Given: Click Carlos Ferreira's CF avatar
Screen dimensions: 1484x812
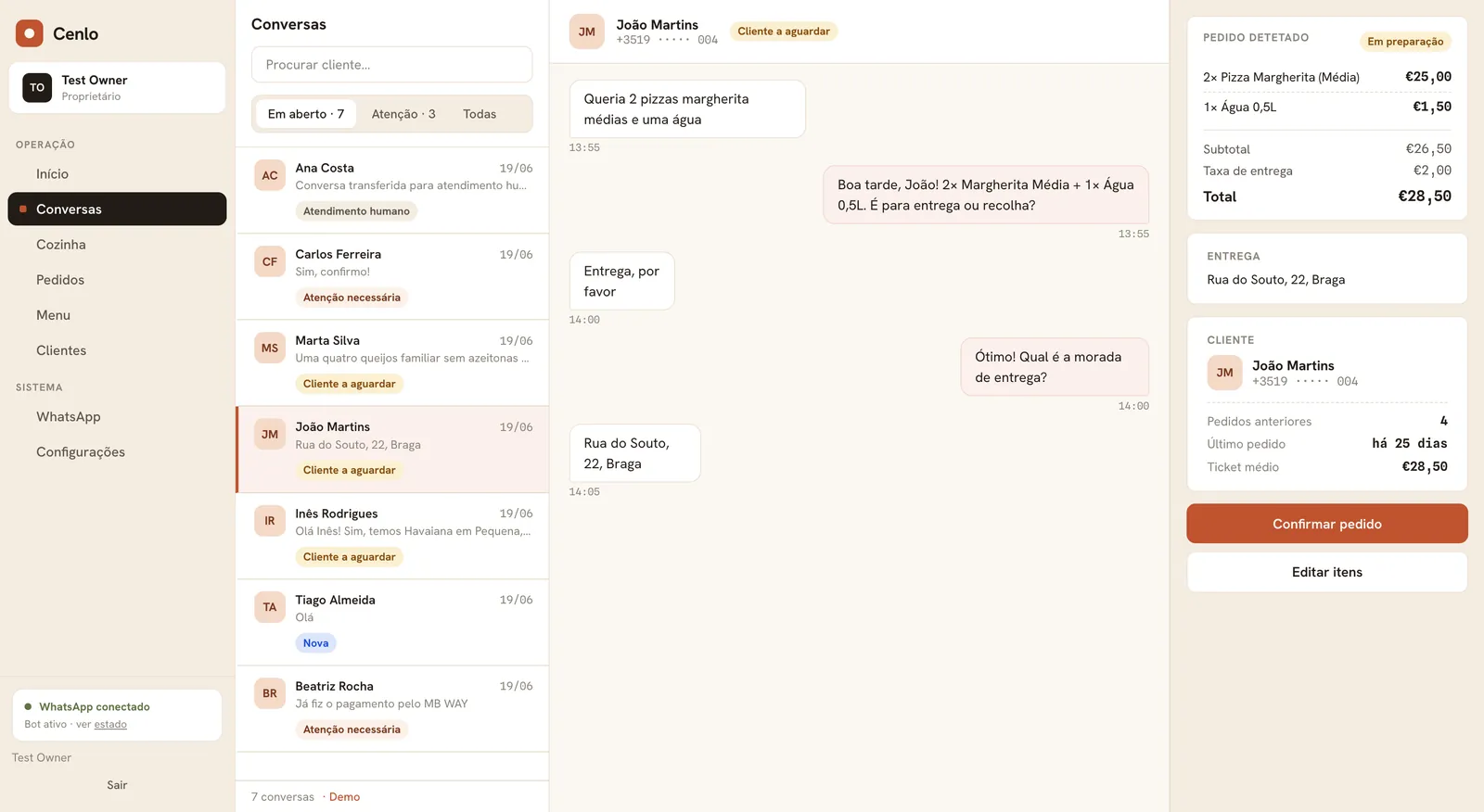Looking at the screenshot, I should pyautogui.click(x=270, y=261).
